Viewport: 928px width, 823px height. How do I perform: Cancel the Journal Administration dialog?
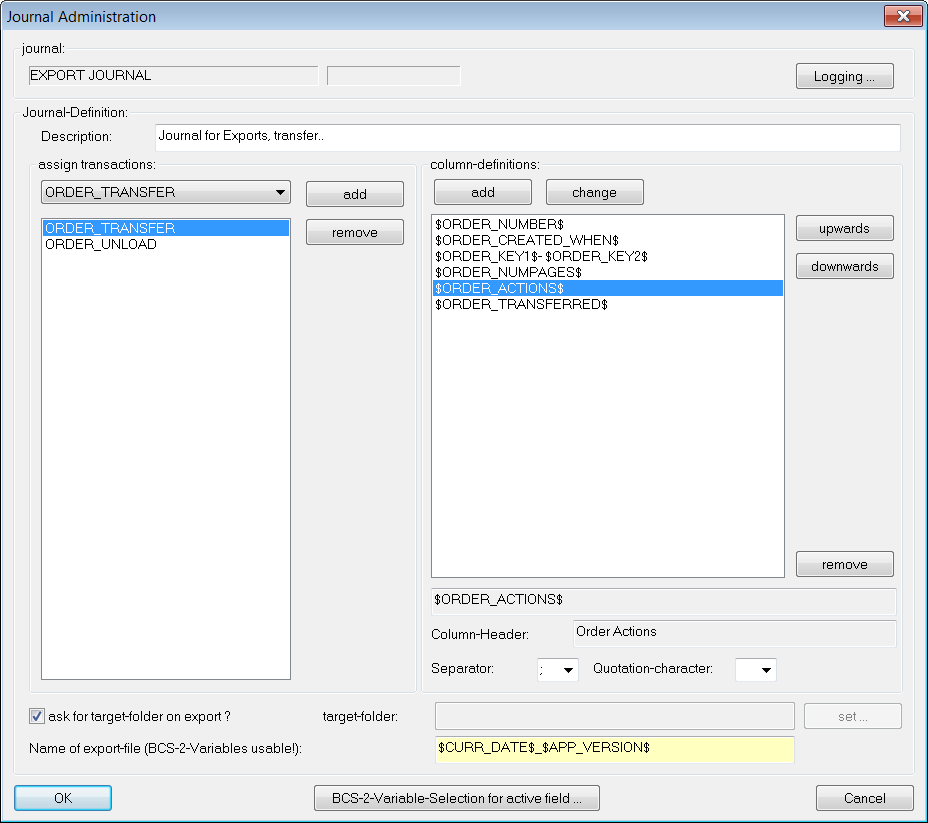(x=865, y=798)
